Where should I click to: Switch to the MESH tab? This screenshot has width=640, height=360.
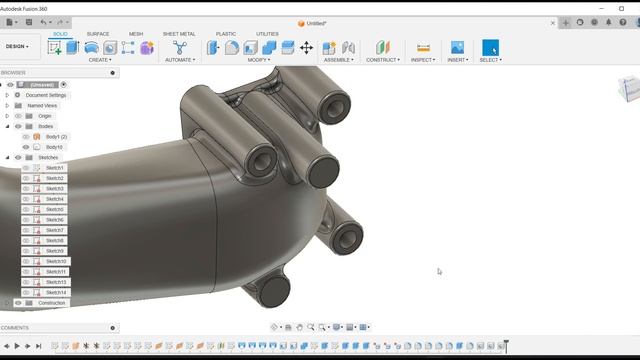pos(136,34)
